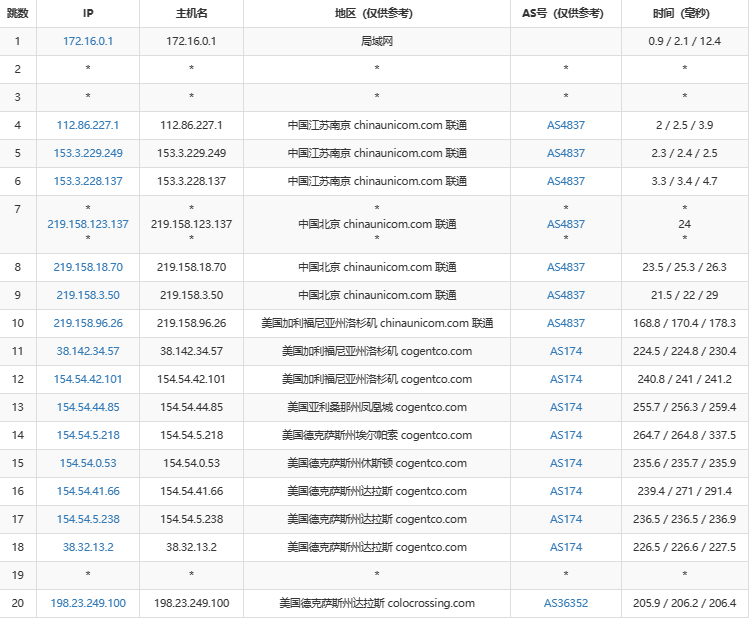Click the AS4837 link in hop 4 row
The width and height of the screenshot is (750, 621).
[566, 125]
